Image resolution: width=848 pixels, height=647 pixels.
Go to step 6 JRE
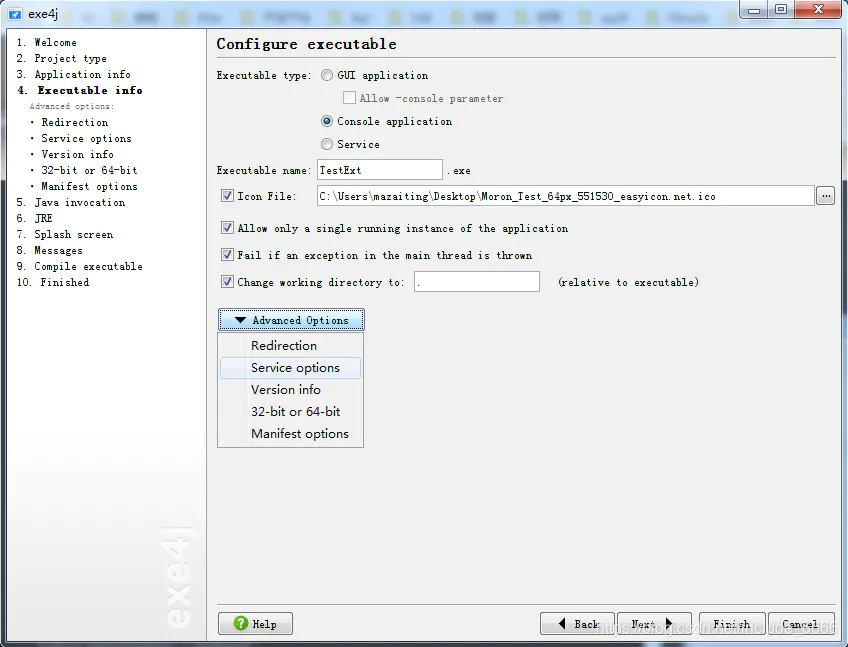[x=35, y=218]
